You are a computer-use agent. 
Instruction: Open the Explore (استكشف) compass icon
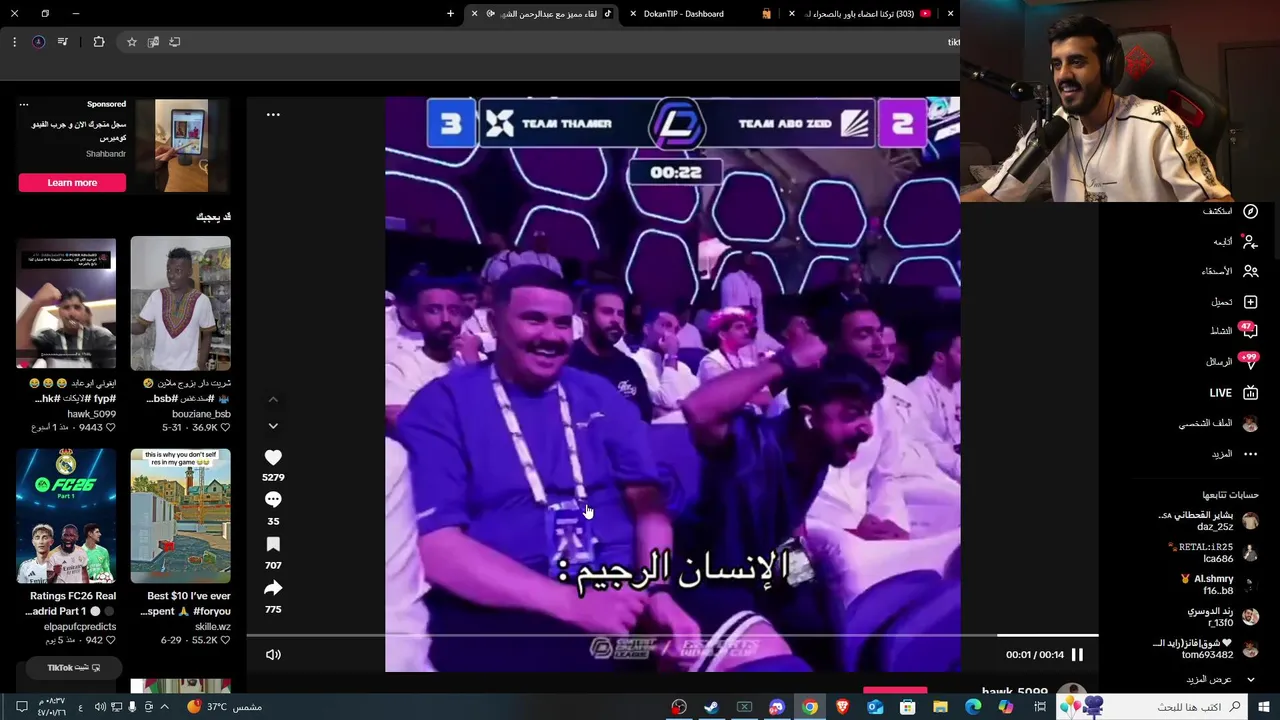1250,211
